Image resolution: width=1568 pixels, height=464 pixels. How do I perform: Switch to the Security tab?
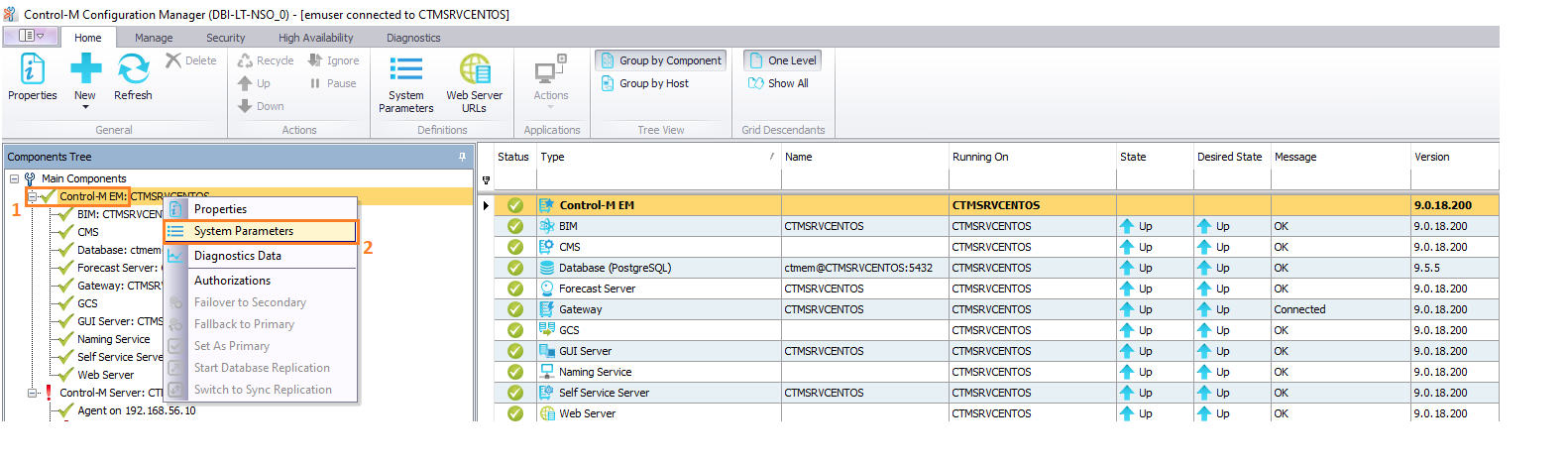[225, 38]
